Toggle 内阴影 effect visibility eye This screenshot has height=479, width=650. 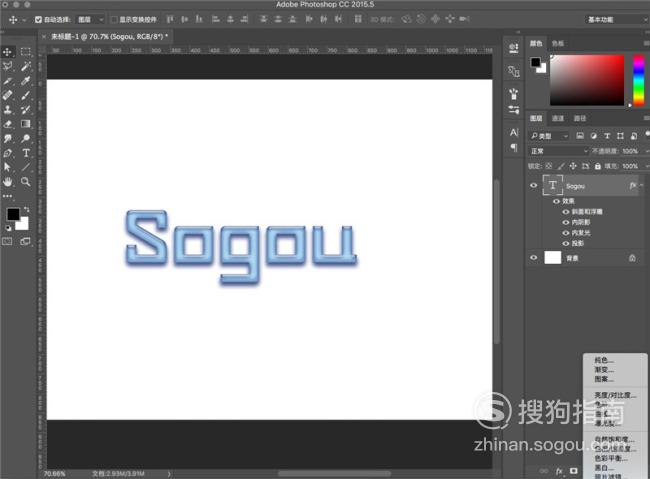[566, 222]
